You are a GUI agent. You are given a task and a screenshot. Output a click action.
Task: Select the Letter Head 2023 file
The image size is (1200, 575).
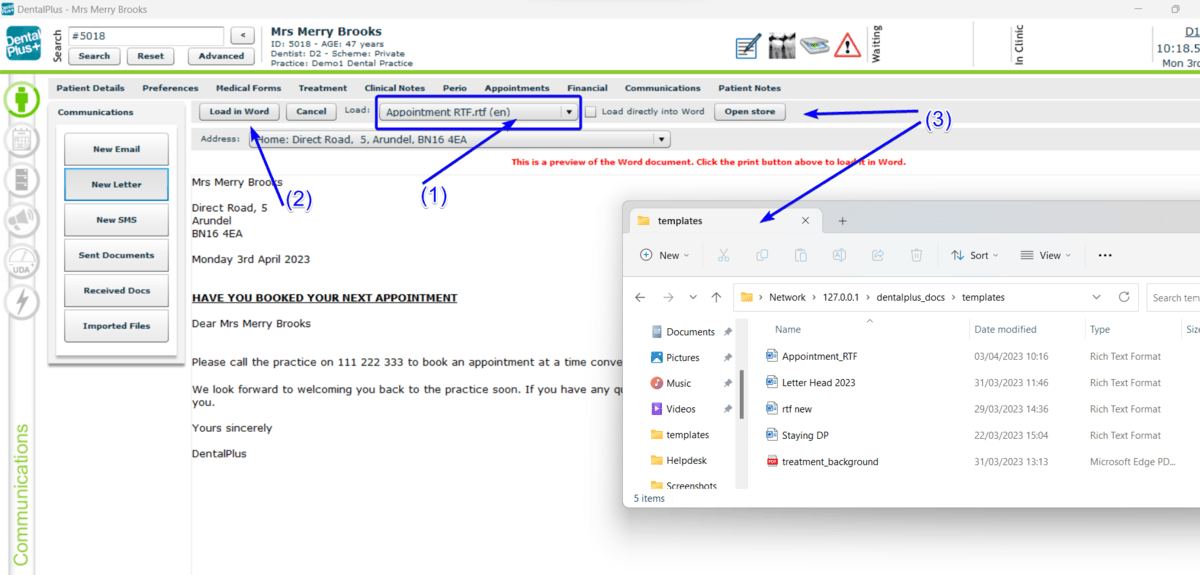[818, 382]
